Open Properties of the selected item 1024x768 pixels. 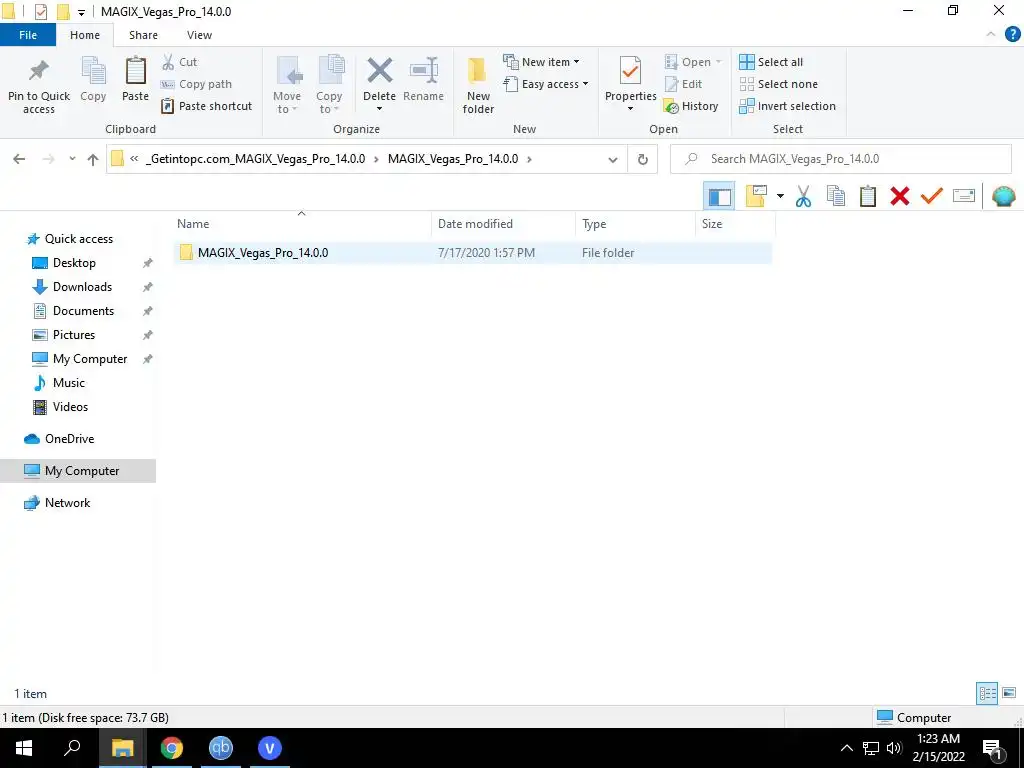click(630, 84)
